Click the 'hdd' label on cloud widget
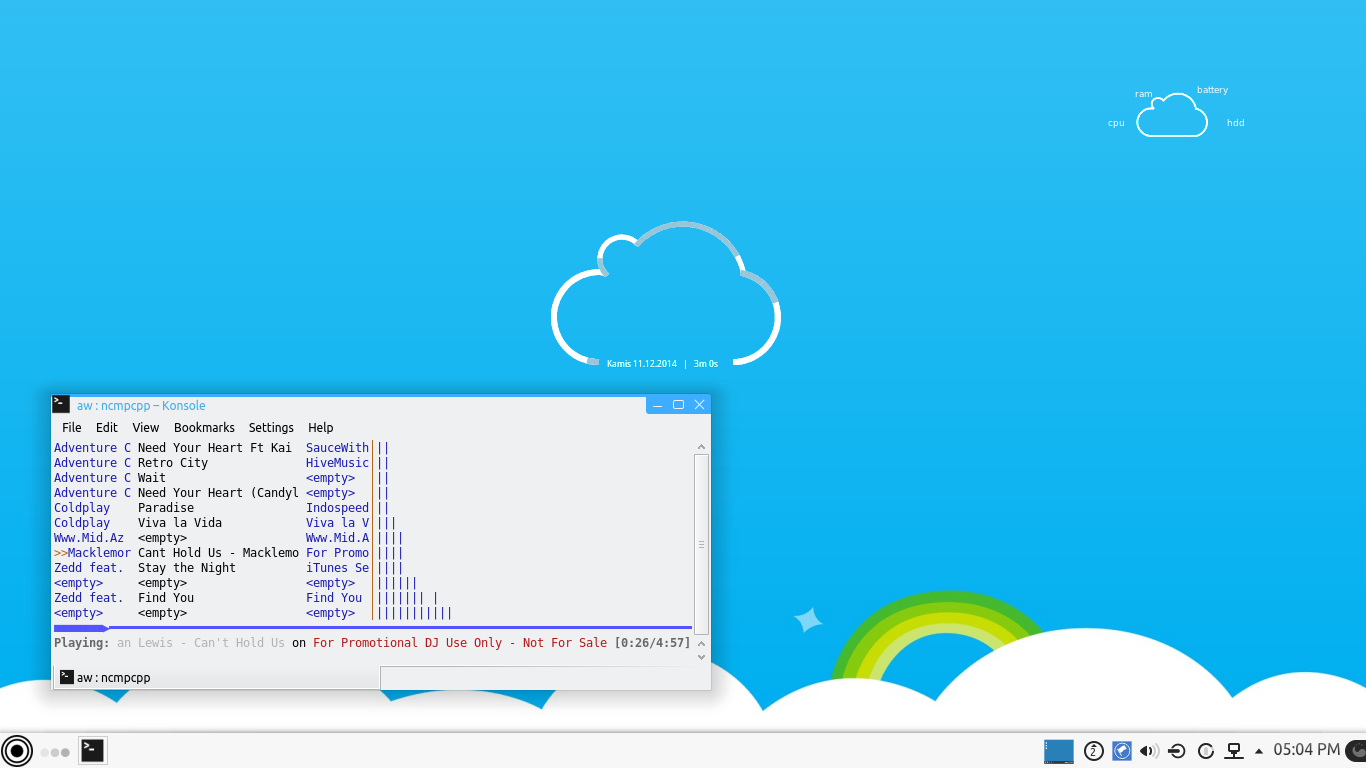 click(x=1236, y=123)
